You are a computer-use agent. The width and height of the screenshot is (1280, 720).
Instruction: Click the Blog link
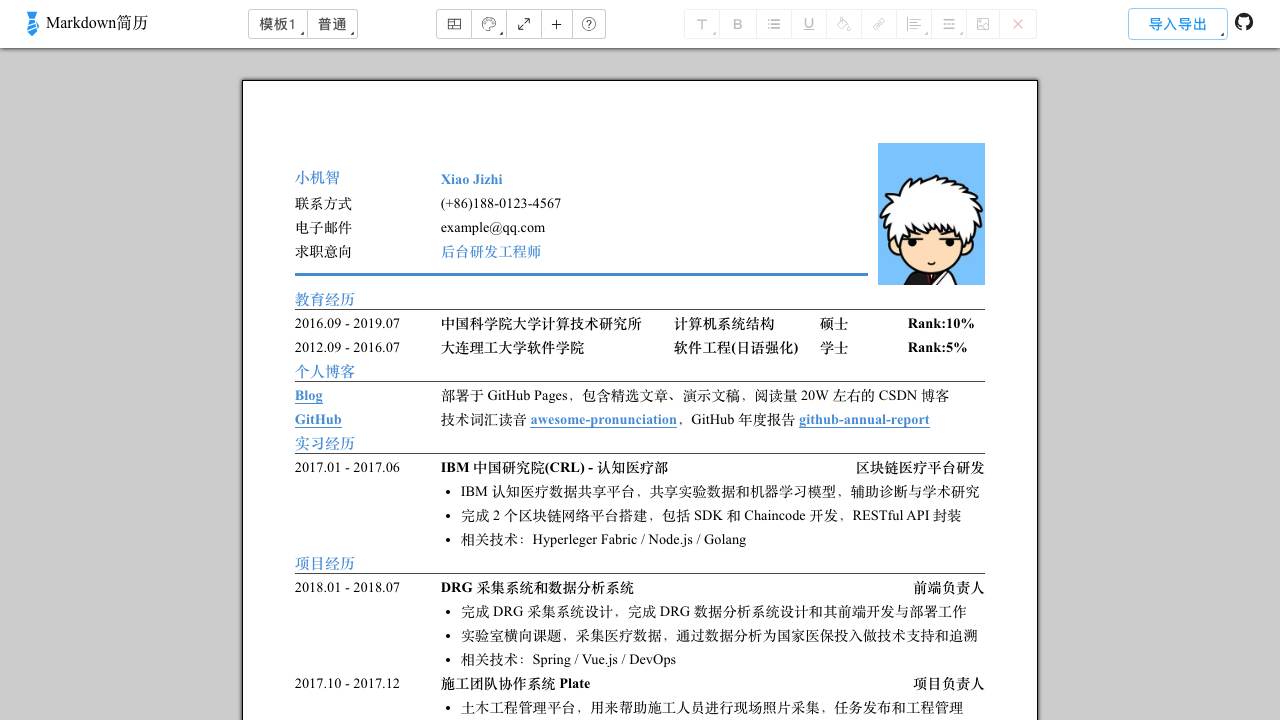309,396
